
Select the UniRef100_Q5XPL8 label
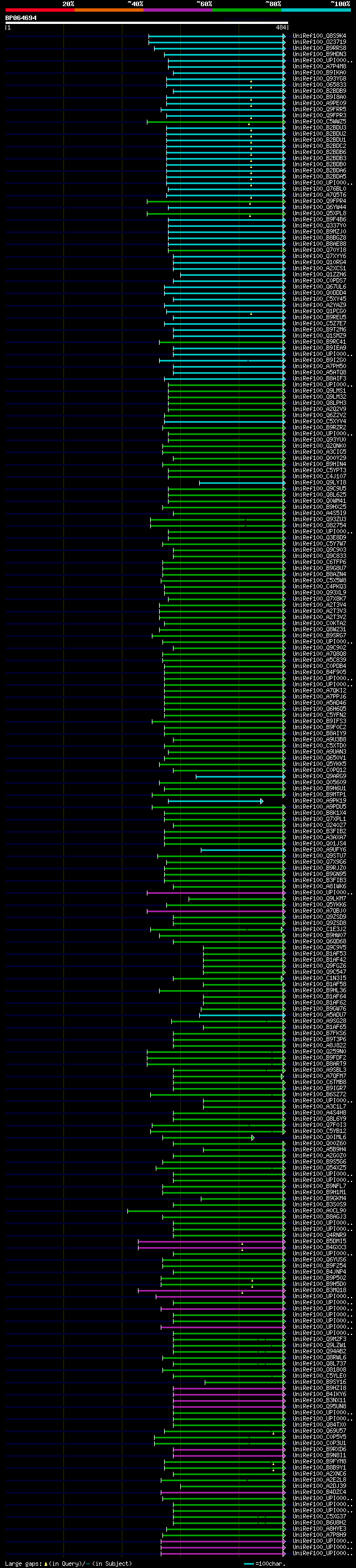click(x=319, y=213)
